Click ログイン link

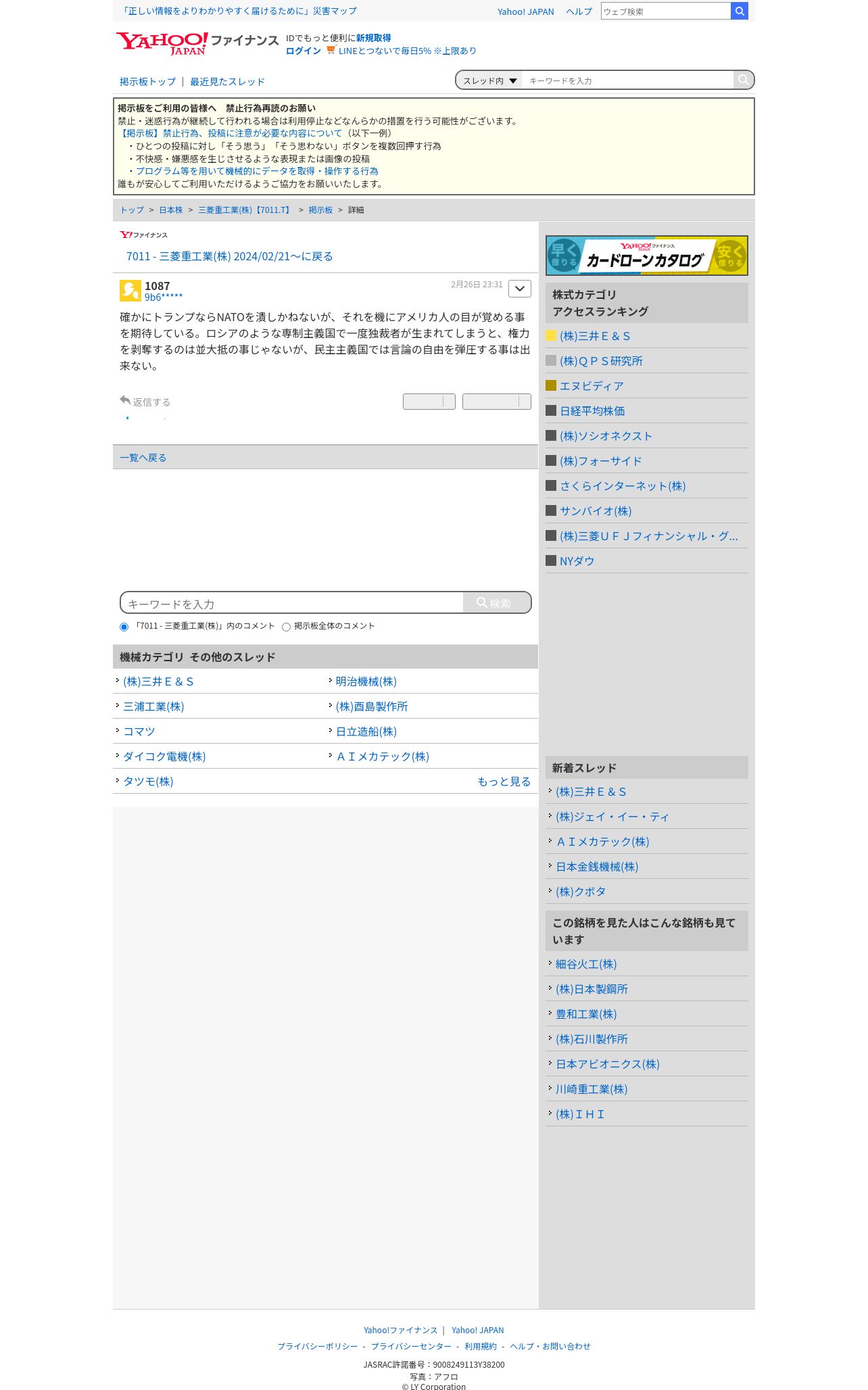(303, 51)
